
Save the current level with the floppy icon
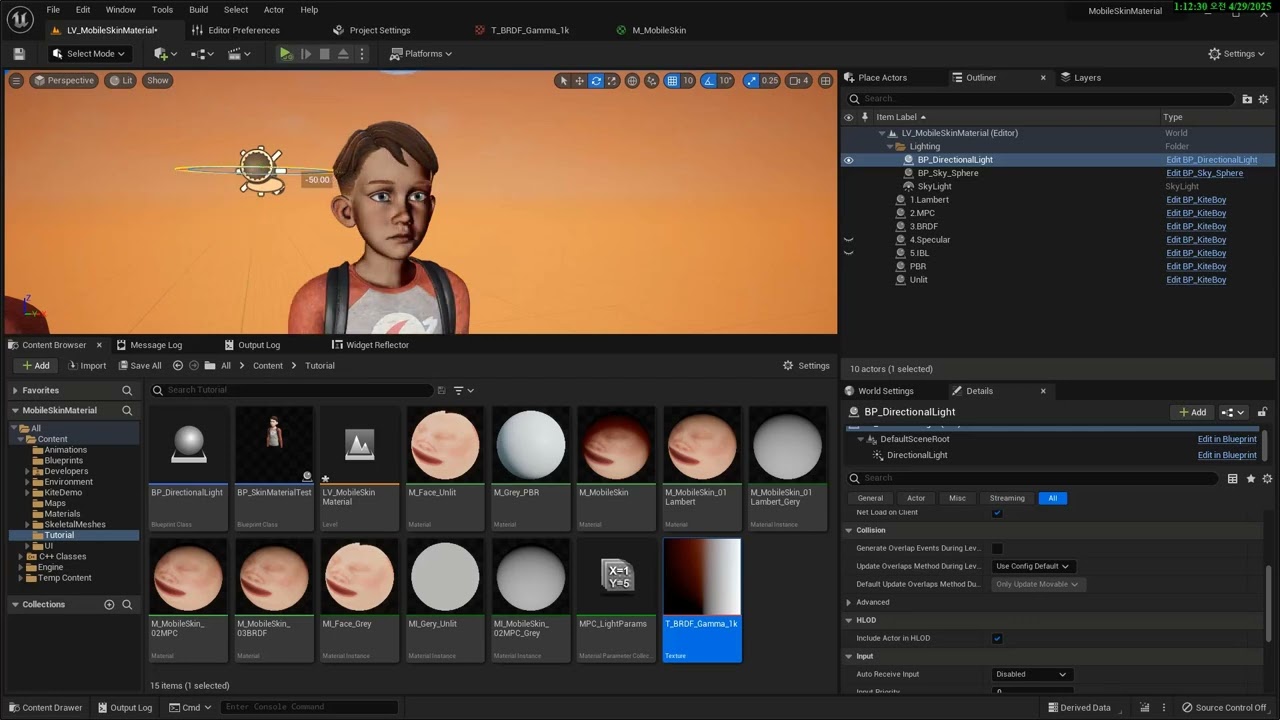19,54
